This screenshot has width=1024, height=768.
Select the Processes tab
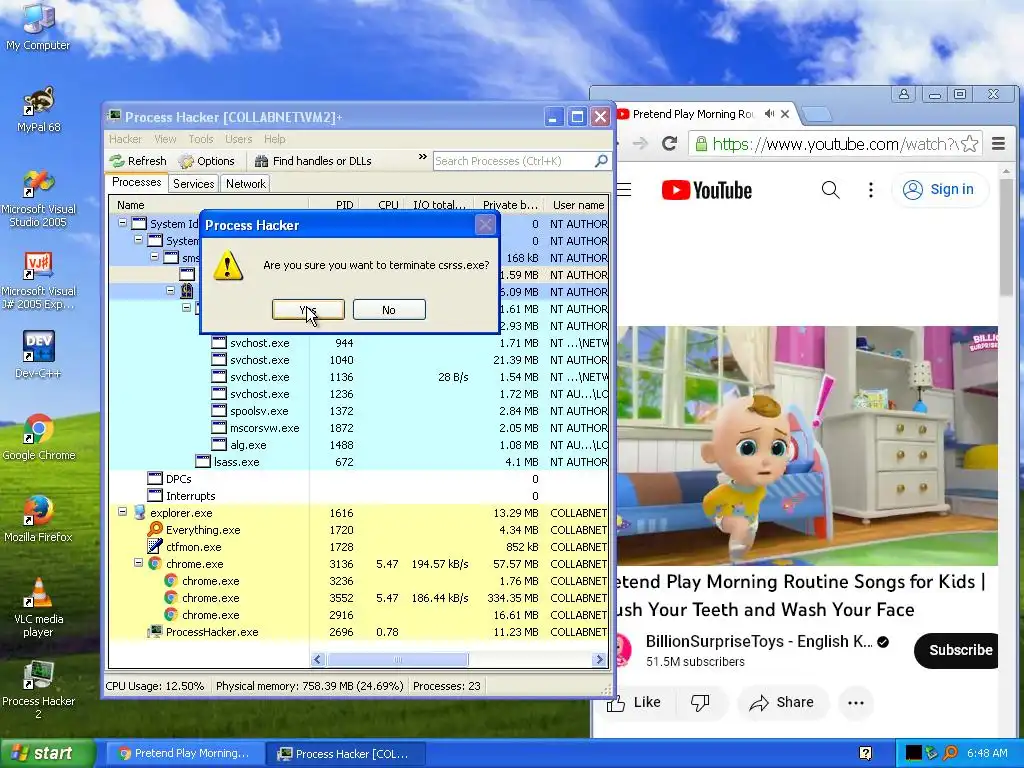tap(136, 182)
